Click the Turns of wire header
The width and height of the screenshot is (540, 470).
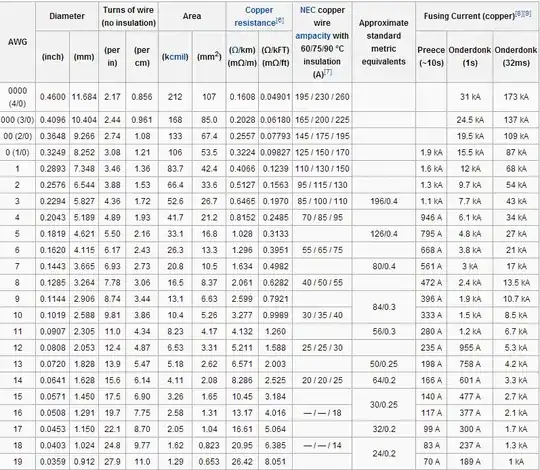(x=128, y=16)
